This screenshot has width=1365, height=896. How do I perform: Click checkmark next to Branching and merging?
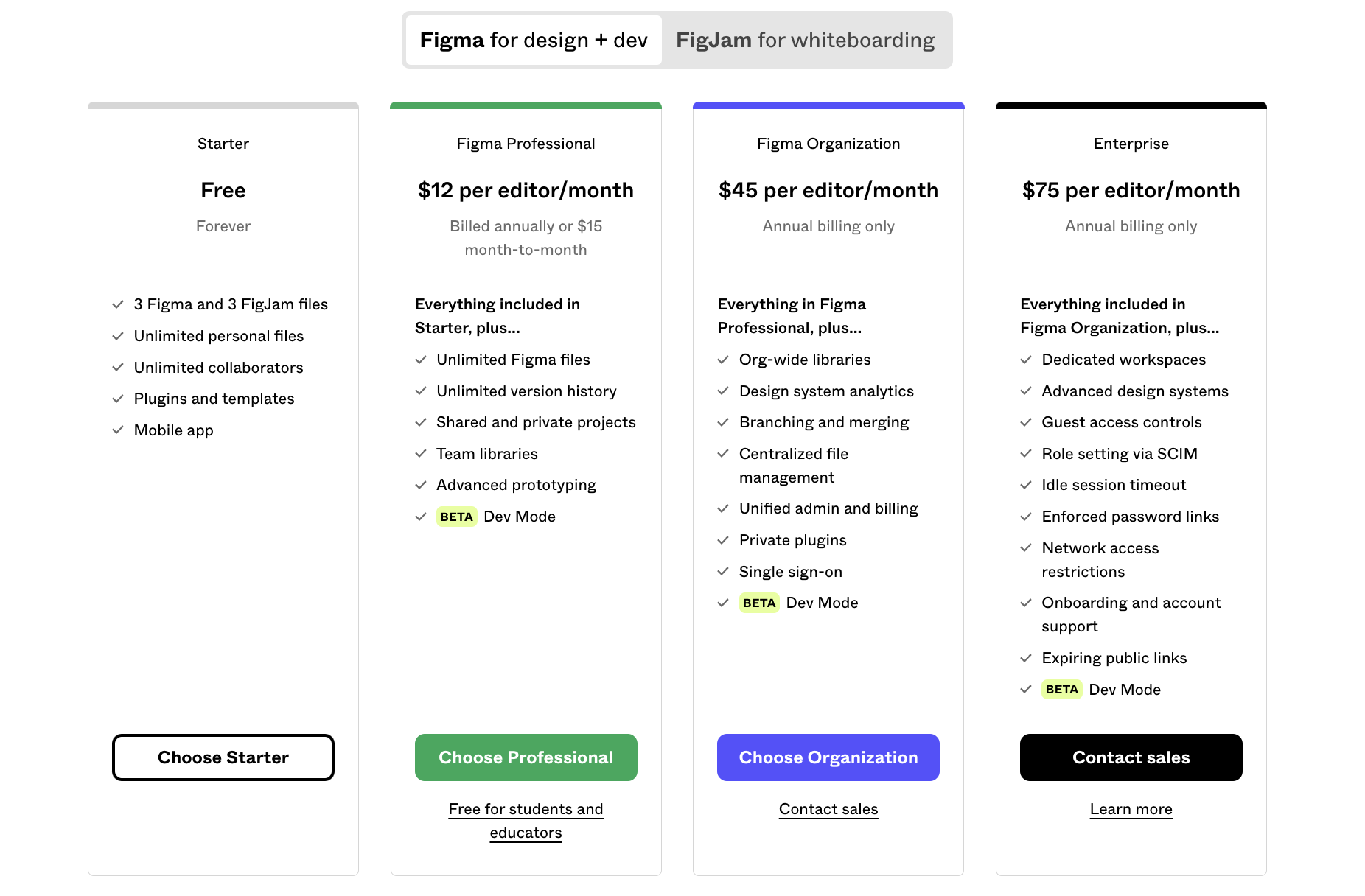[x=723, y=422]
